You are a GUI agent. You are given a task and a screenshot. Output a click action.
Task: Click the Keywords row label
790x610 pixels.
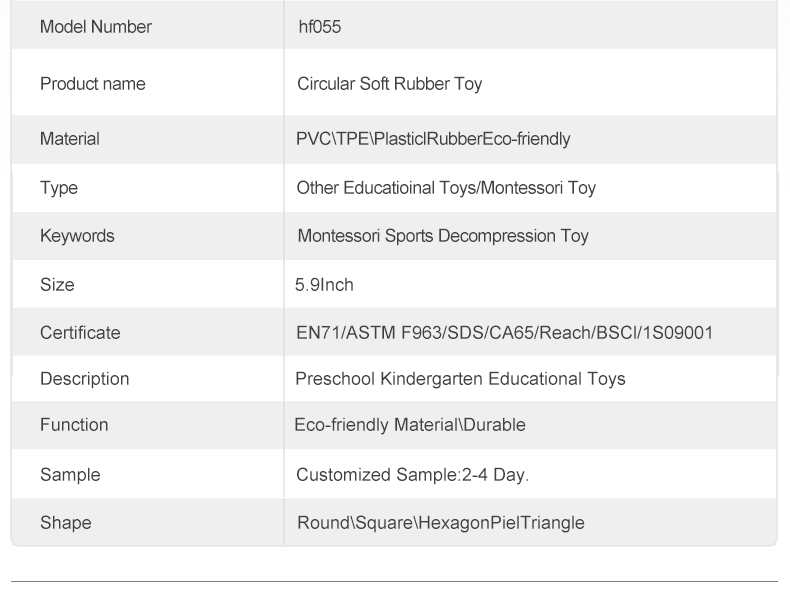coord(77,236)
